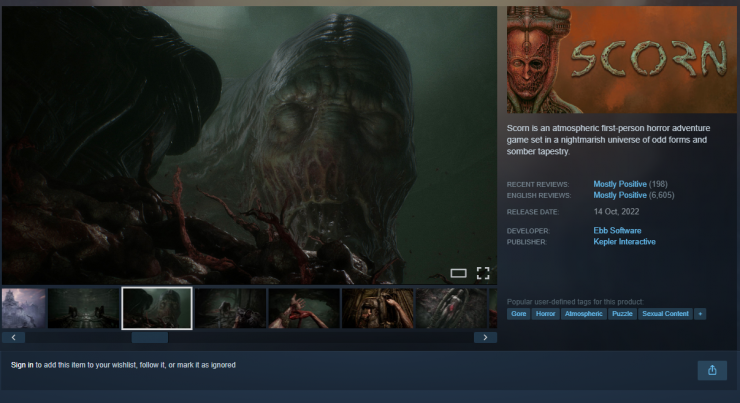This screenshot has width=740, height=403.
Task: Open the Puzzle tag
Action: [622, 314]
